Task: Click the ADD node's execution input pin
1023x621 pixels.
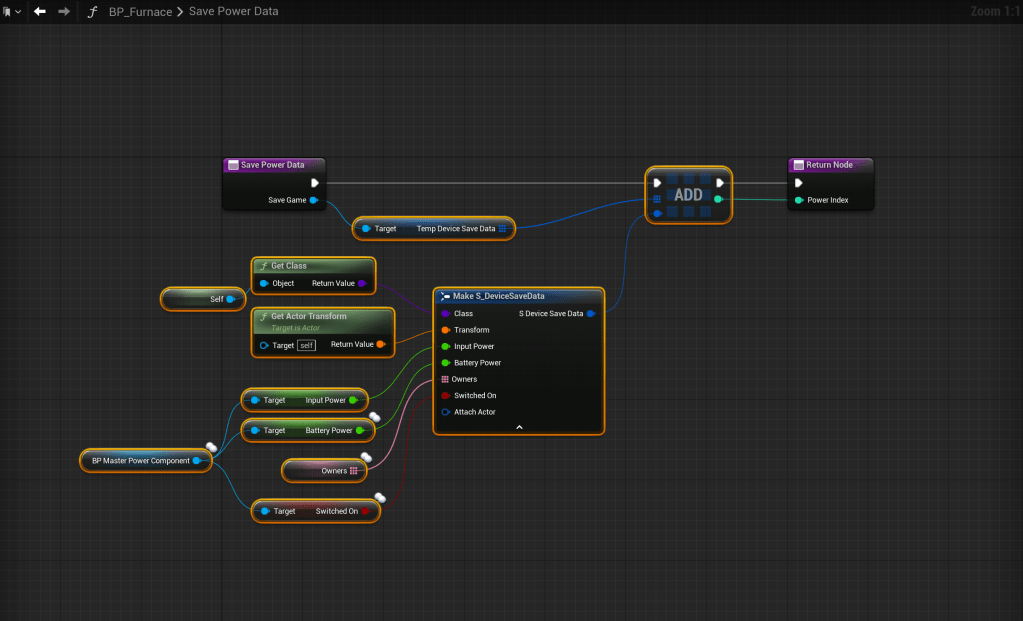Action: tap(657, 183)
